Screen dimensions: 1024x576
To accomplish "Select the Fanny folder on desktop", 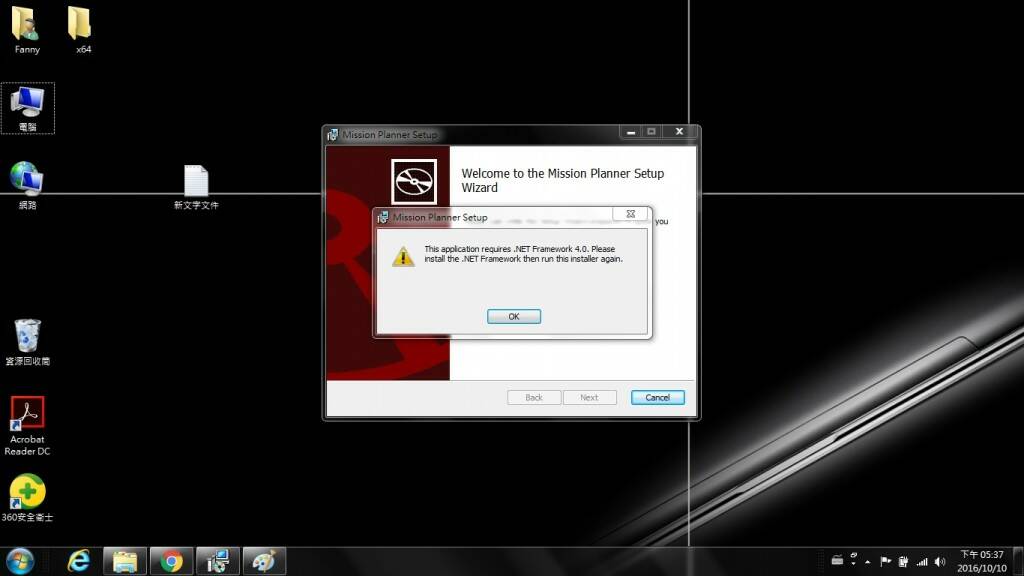I will coord(27,30).
